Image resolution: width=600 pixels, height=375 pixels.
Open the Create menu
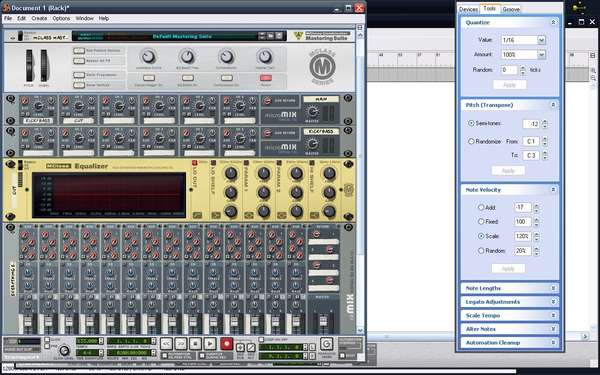(39, 18)
